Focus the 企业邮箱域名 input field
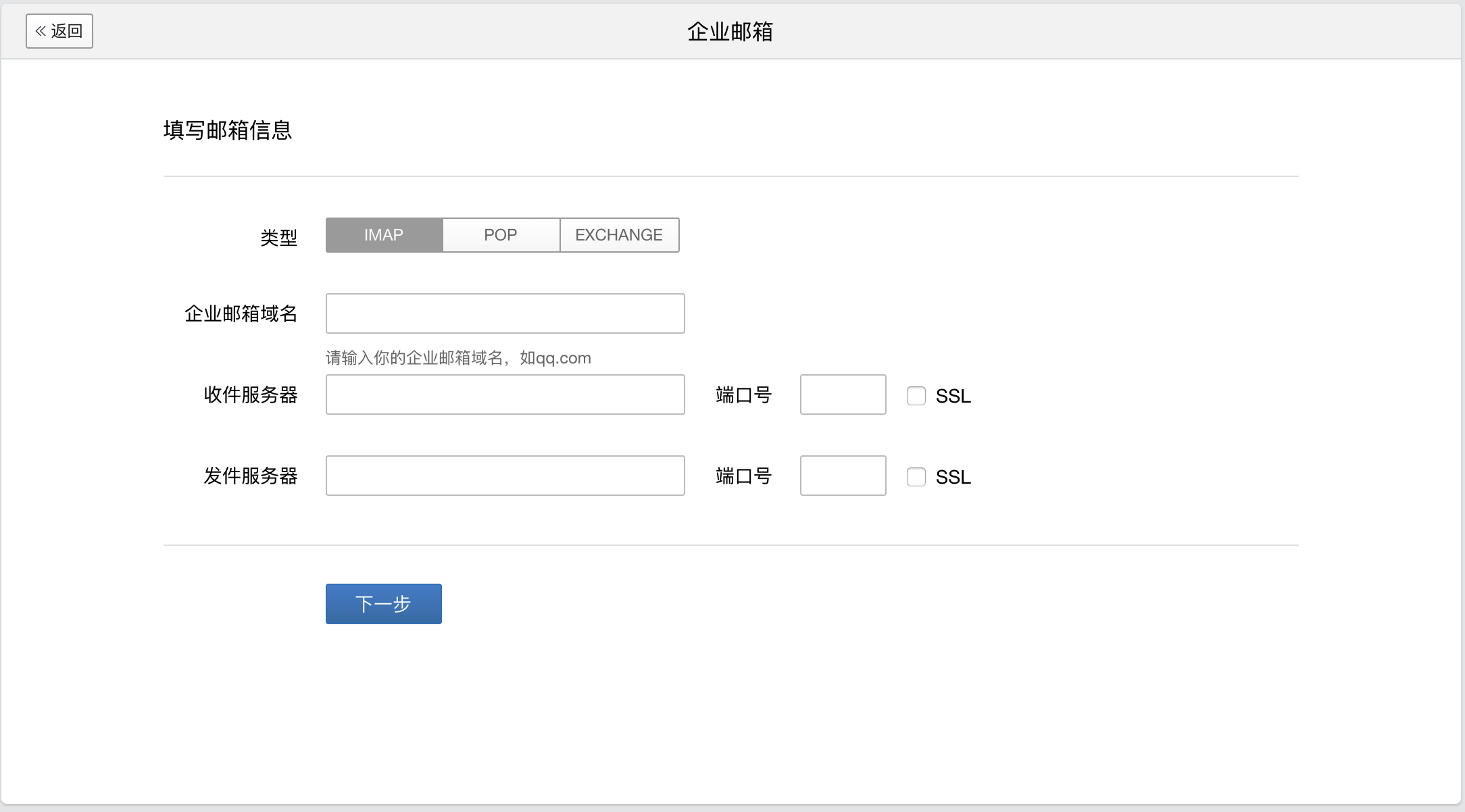The width and height of the screenshot is (1465, 812). 505,313
